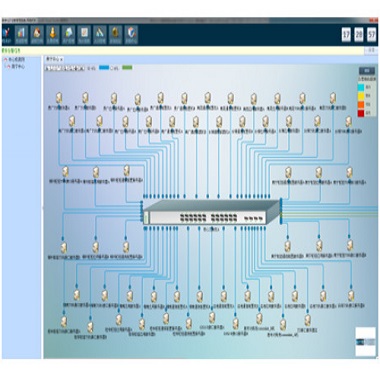Pick the red swatch in the legend
Viewport: 380px width, 380px height.
tap(361, 113)
